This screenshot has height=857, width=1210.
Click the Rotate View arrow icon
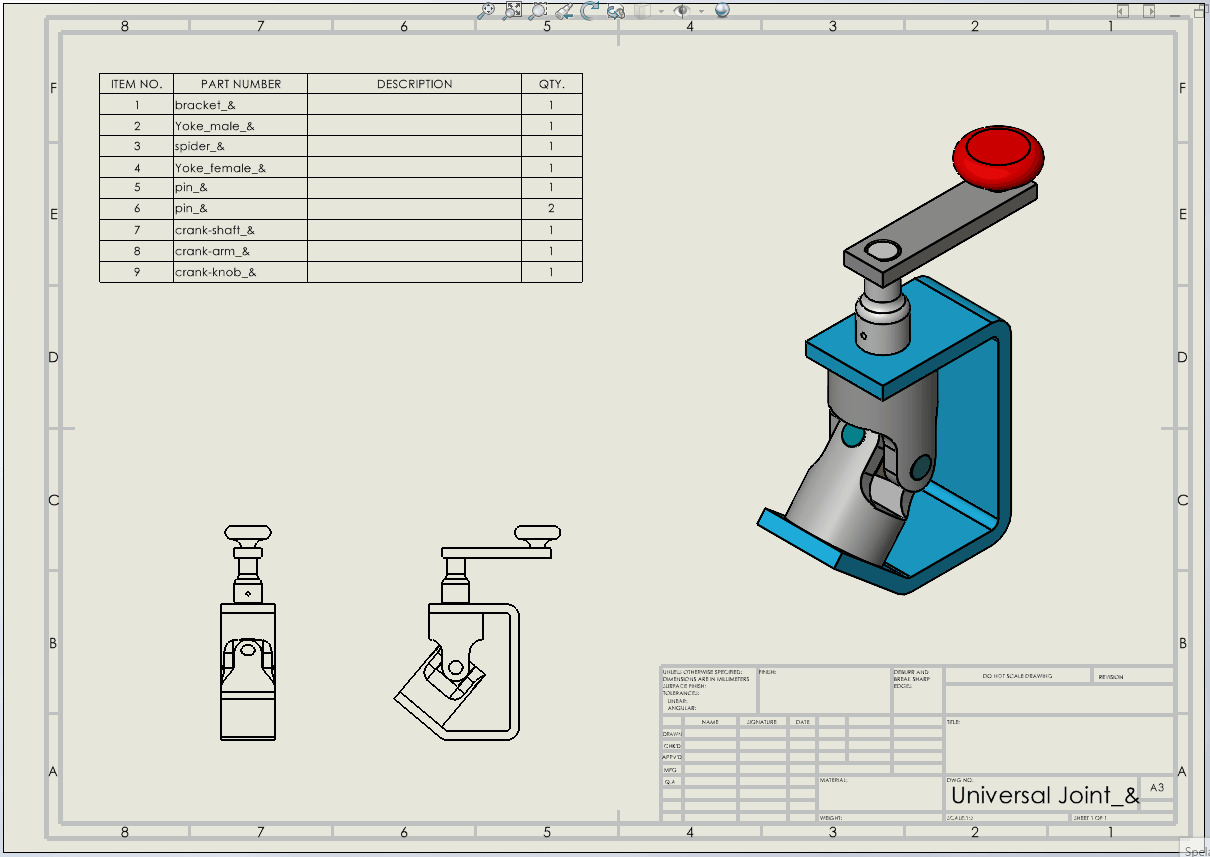[590, 10]
